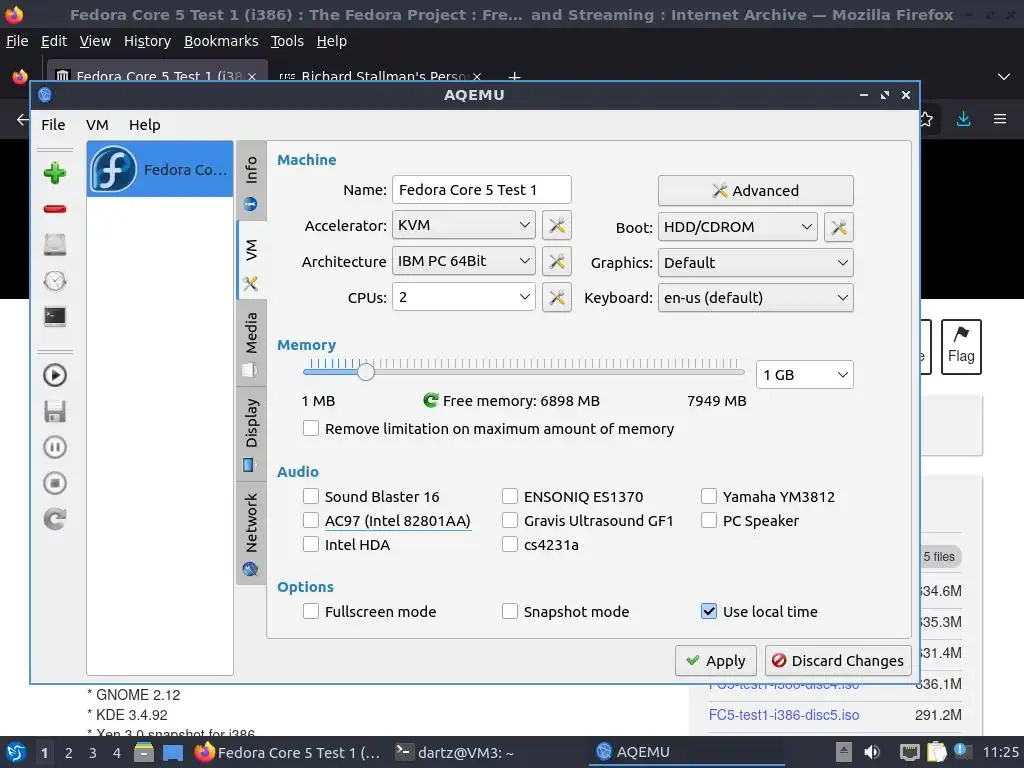Check the cs4231a audio option

click(510, 545)
